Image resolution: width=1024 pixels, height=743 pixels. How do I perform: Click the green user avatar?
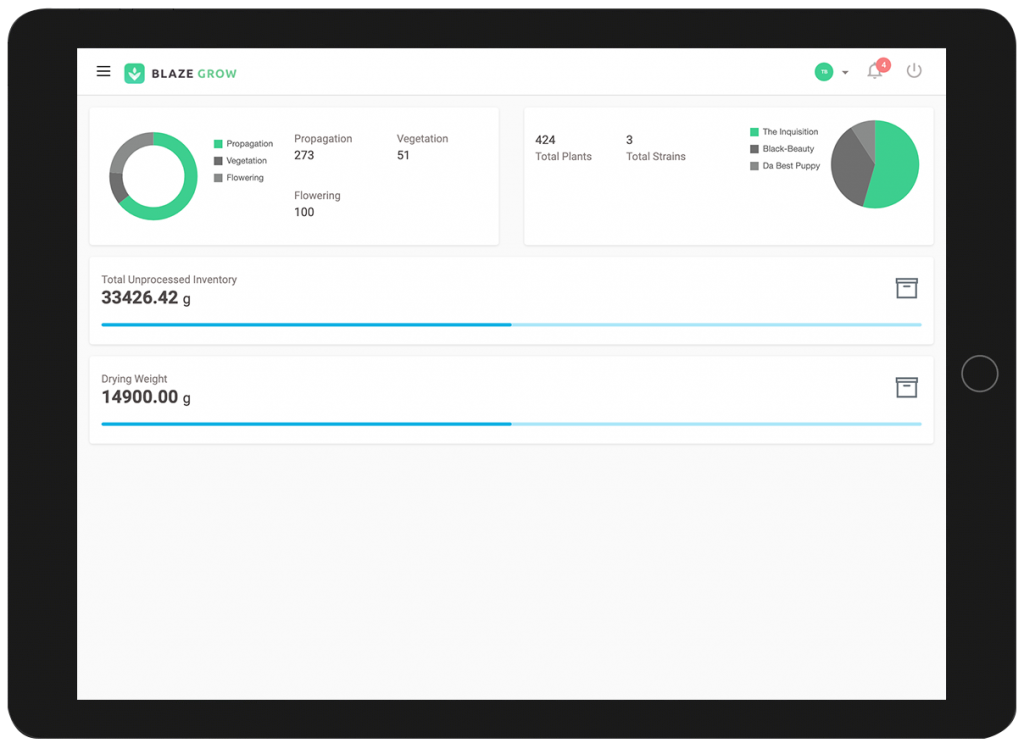[x=824, y=72]
